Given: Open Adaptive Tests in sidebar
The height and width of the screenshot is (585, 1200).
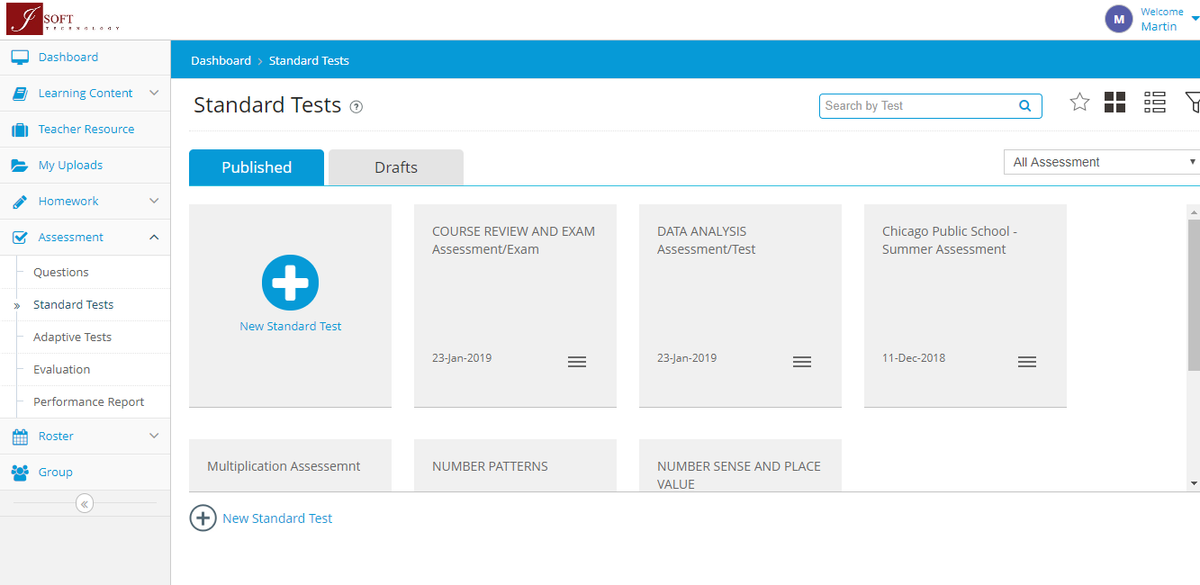Looking at the screenshot, I should pyautogui.click(x=72, y=337).
